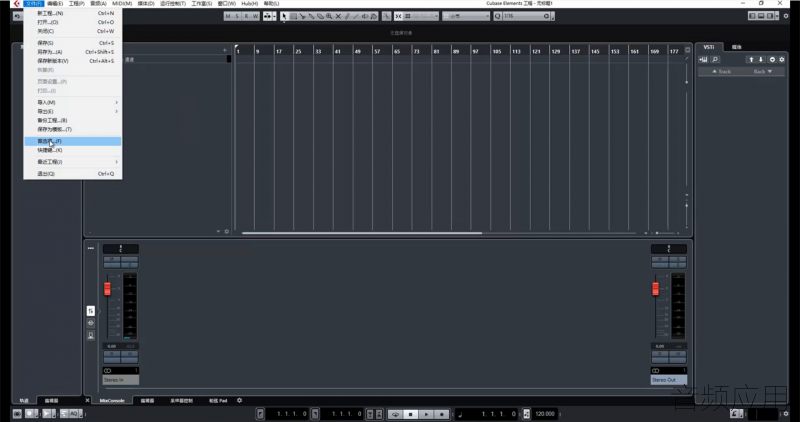Click the Stereo Out channel label
Screen dimensions: 800x422
click(668, 380)
